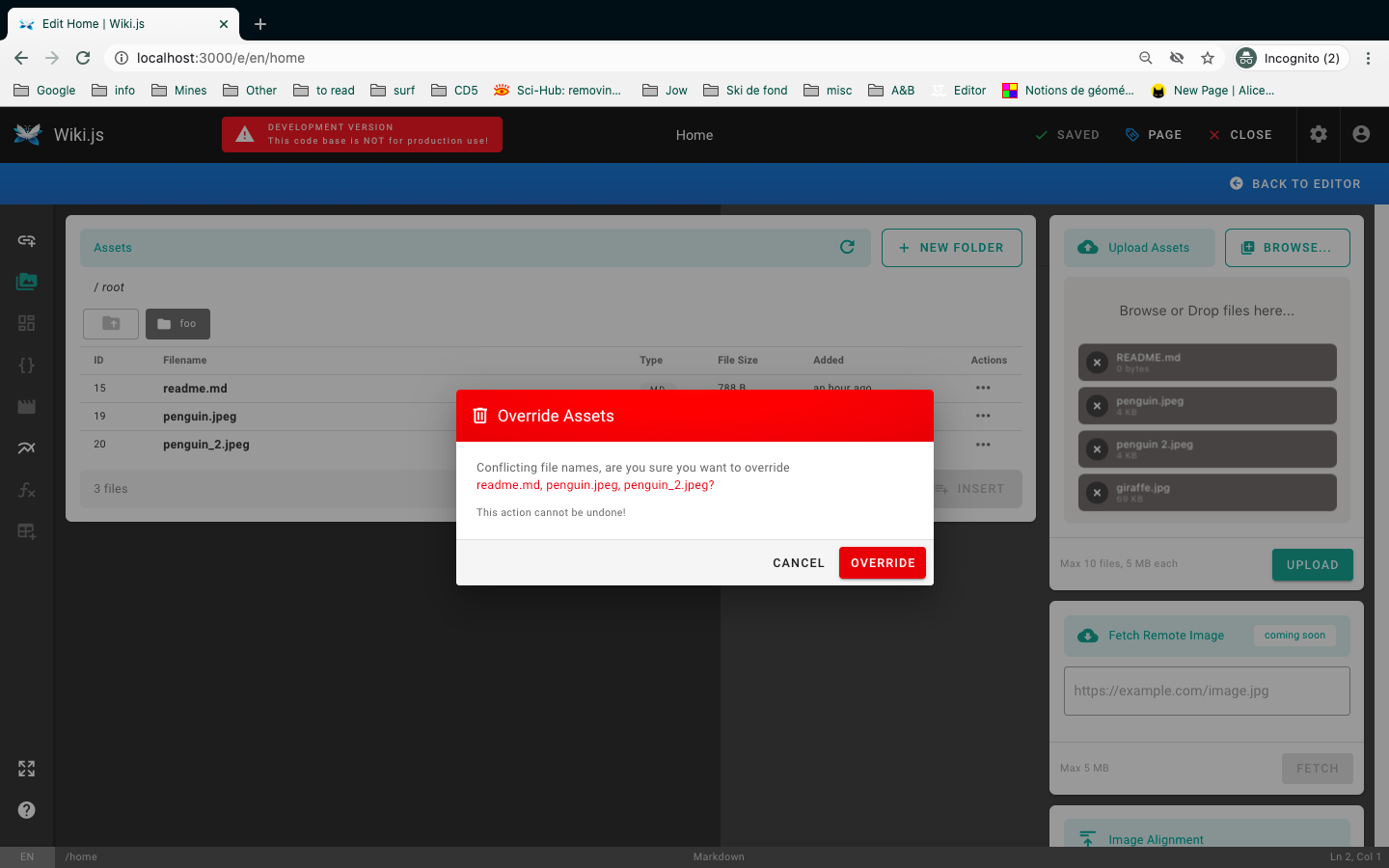This screenshot has width=1389, height=868.
Task: Open the BROWSE... file picker
Action: point(1287,248)
